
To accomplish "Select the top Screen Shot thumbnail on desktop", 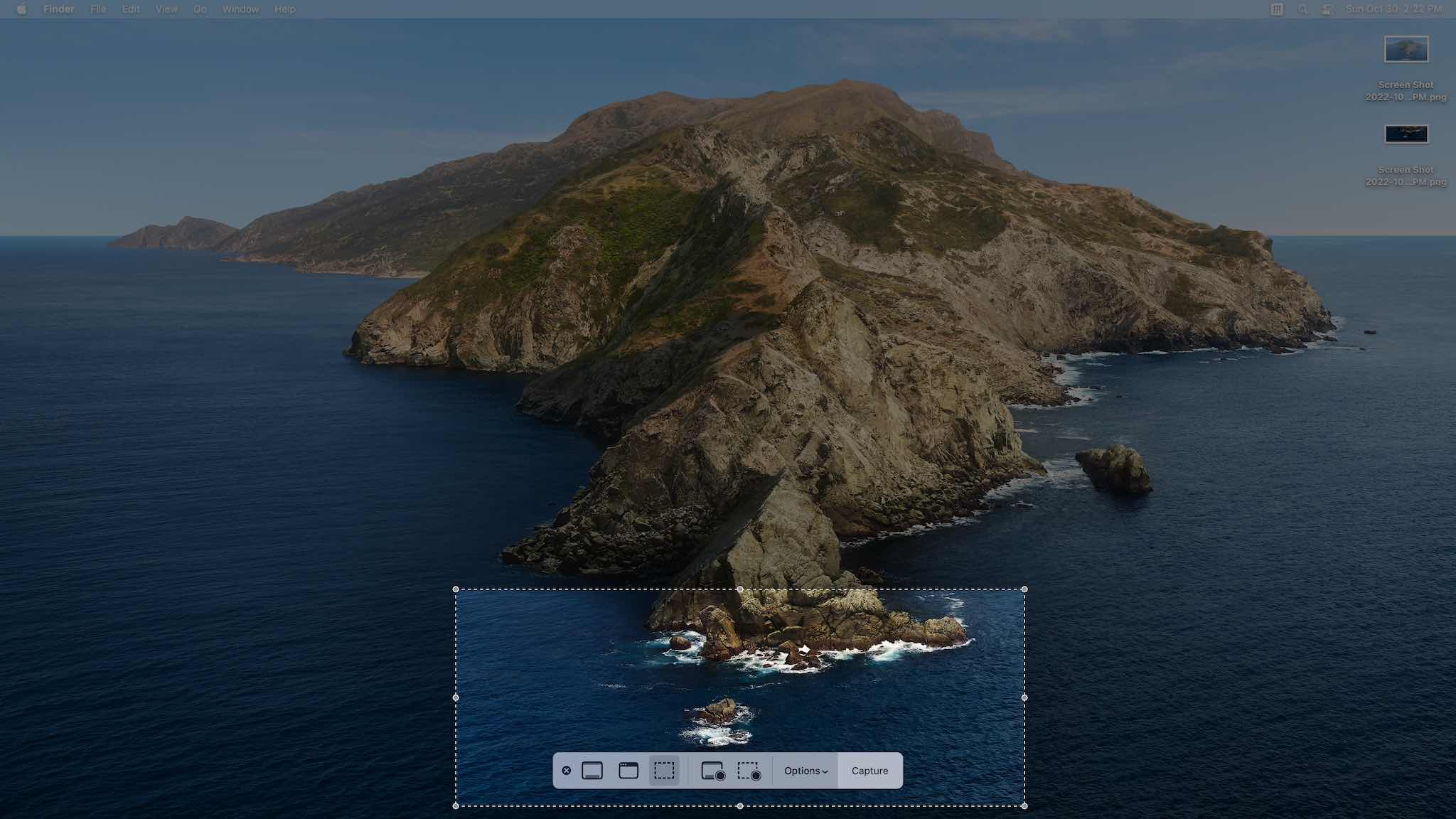I will [x=1406, y=49].
